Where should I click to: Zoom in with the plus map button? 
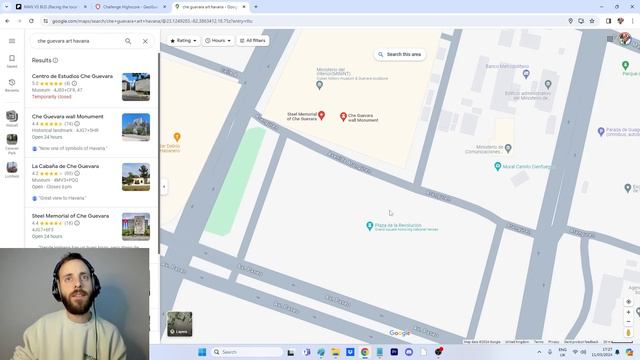(629, 312)
